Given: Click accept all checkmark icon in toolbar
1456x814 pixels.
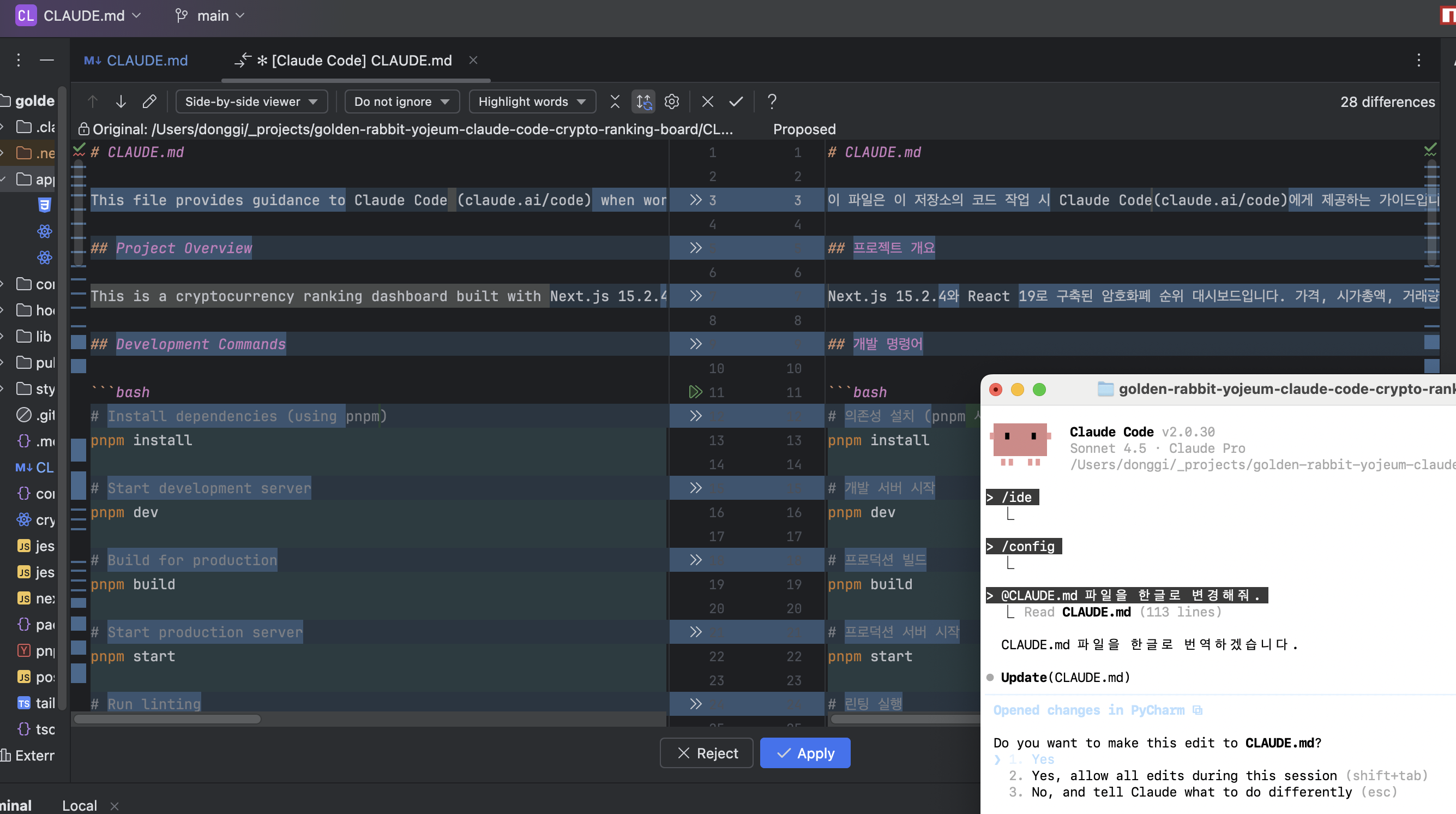Looking at the screenshot, I should [735, 102].
